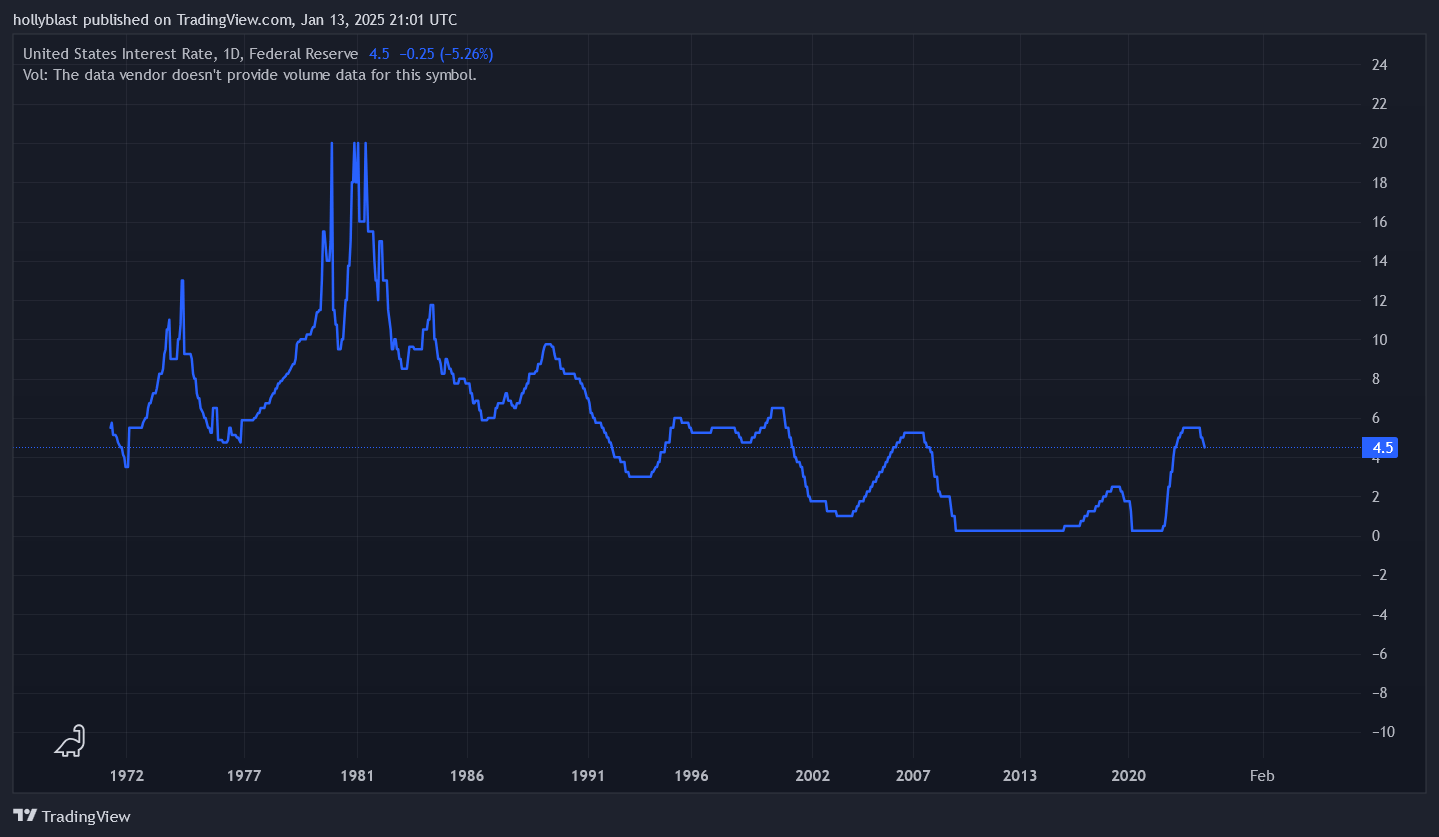
Task: Click the TradingView logo at bottom left
Action: [x=71, y=816]
